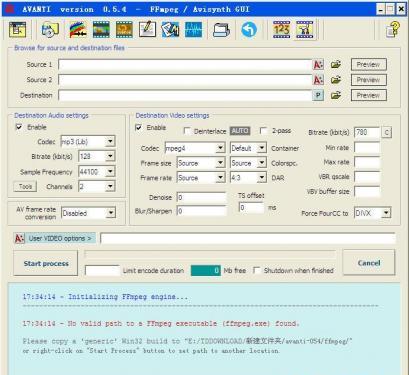Viewport: 409px width, 375px height.
Task: Click the P button beside Destination field
Action: tap(318, 95)
